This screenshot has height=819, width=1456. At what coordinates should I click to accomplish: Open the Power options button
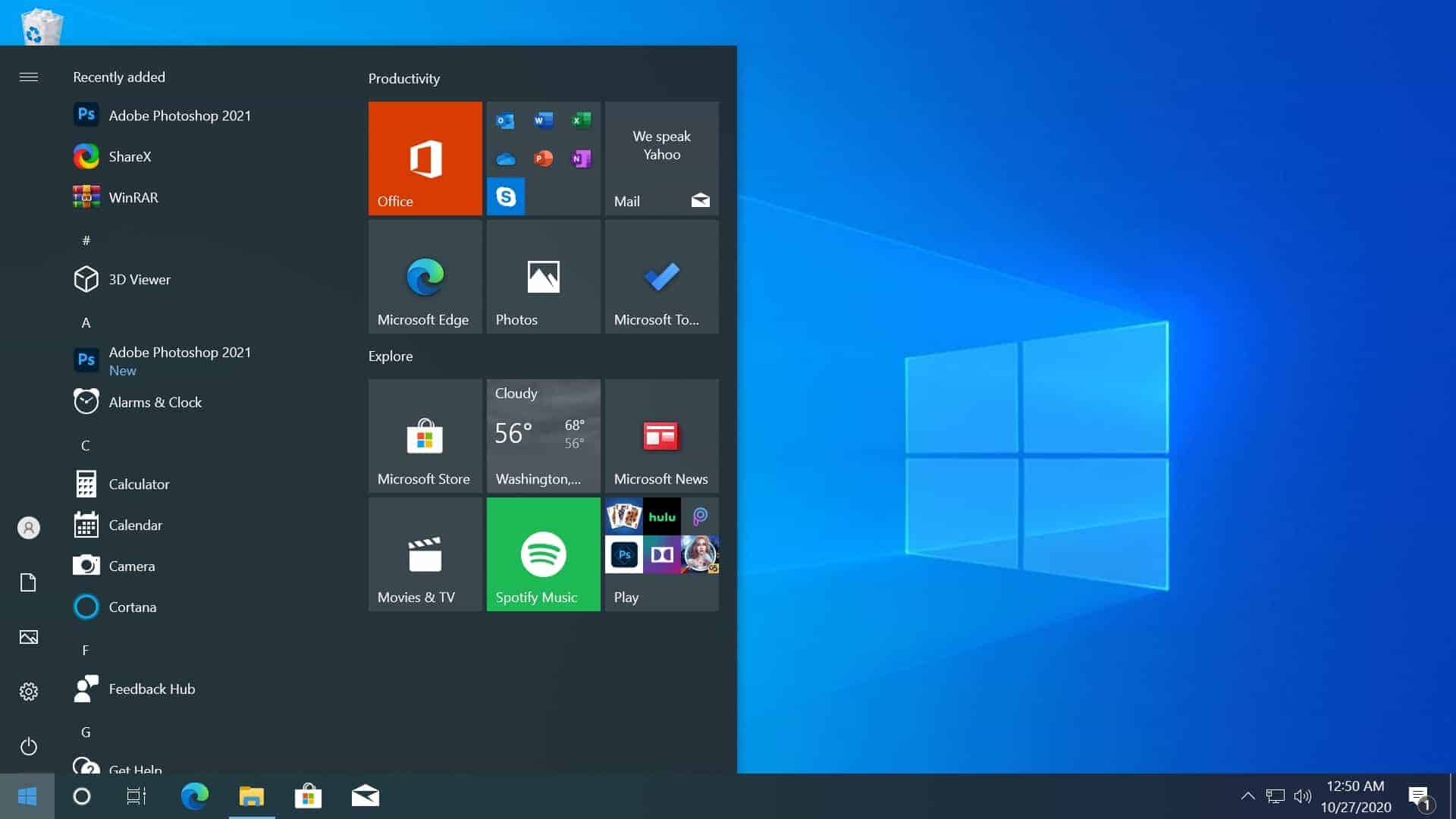click(x=28, y=746)
